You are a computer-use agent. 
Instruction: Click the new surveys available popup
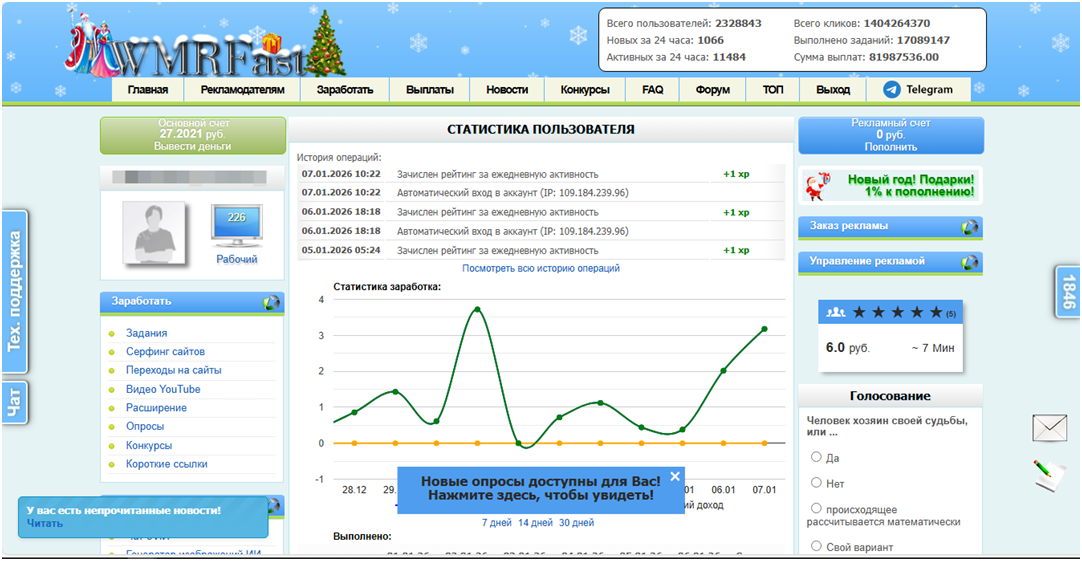pos(541,489)
